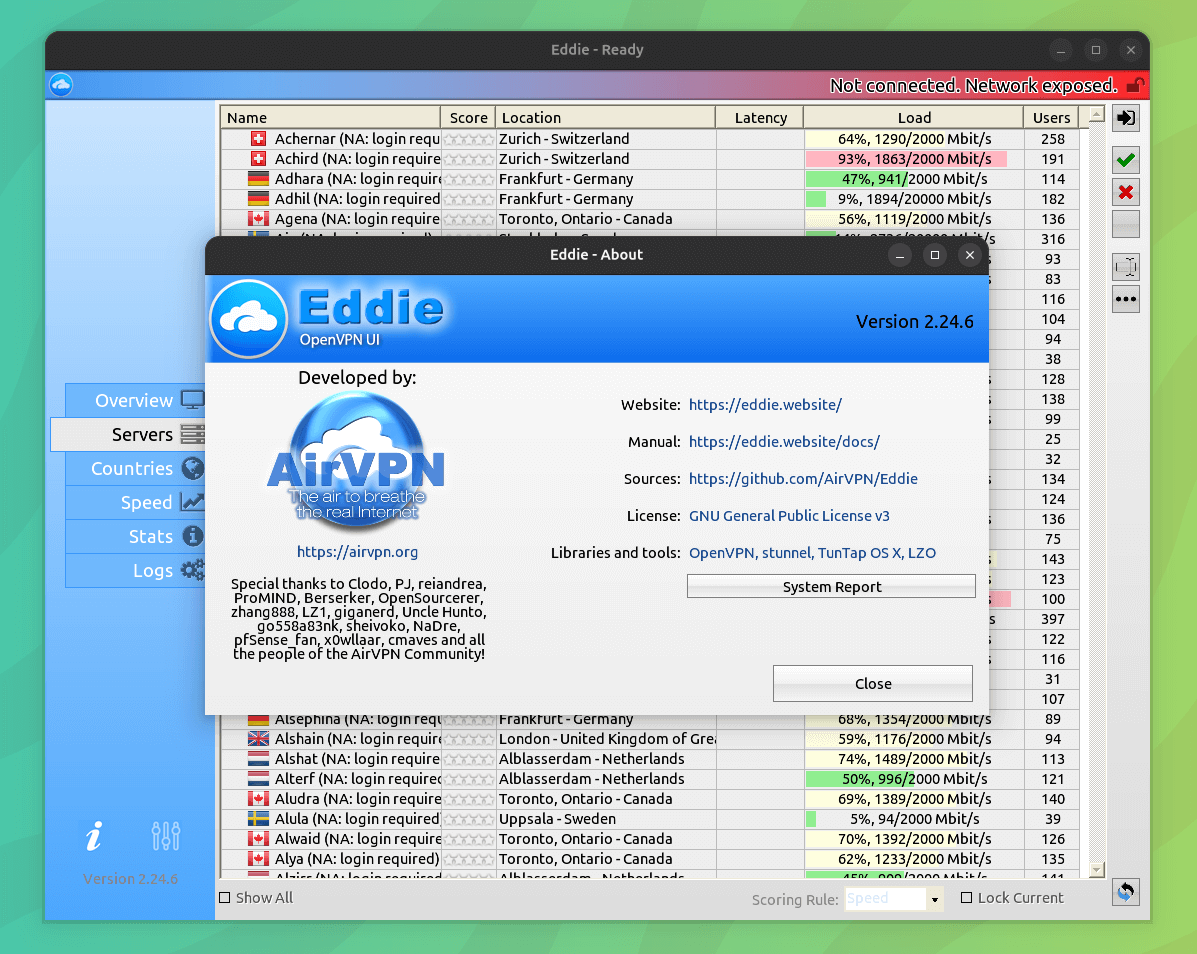Click the rename cursor icon in right toolbar
The image size is (1197, 954).
pyautogui.click(x=1126, y=267)
